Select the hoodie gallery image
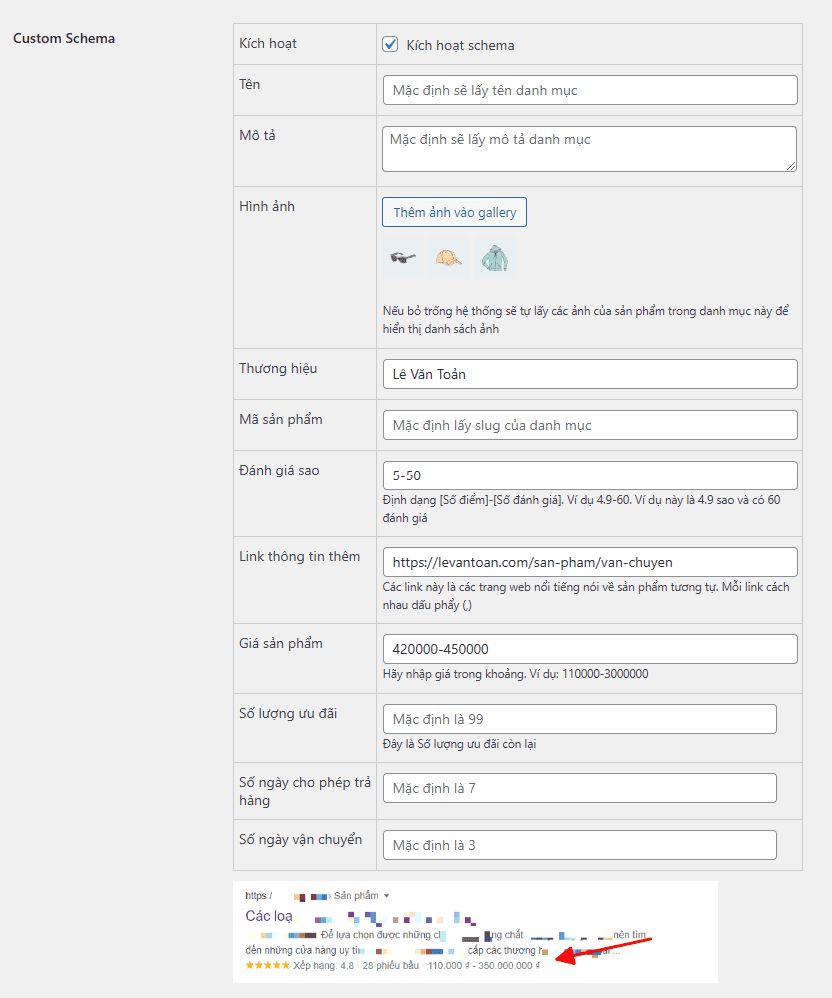 494,259
